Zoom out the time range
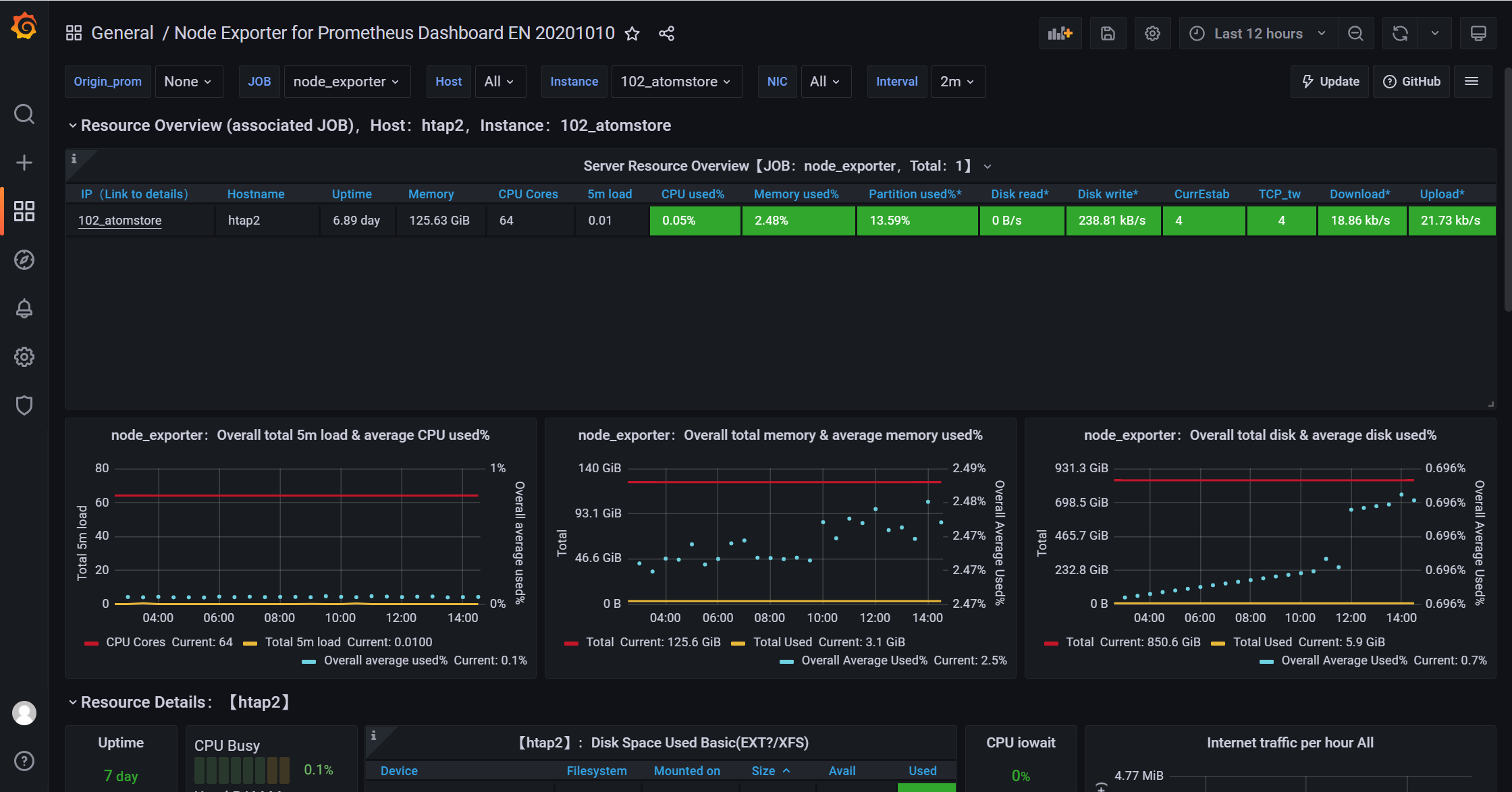1512x792 pixels. pyautogui.click(x=1355, y=34)
